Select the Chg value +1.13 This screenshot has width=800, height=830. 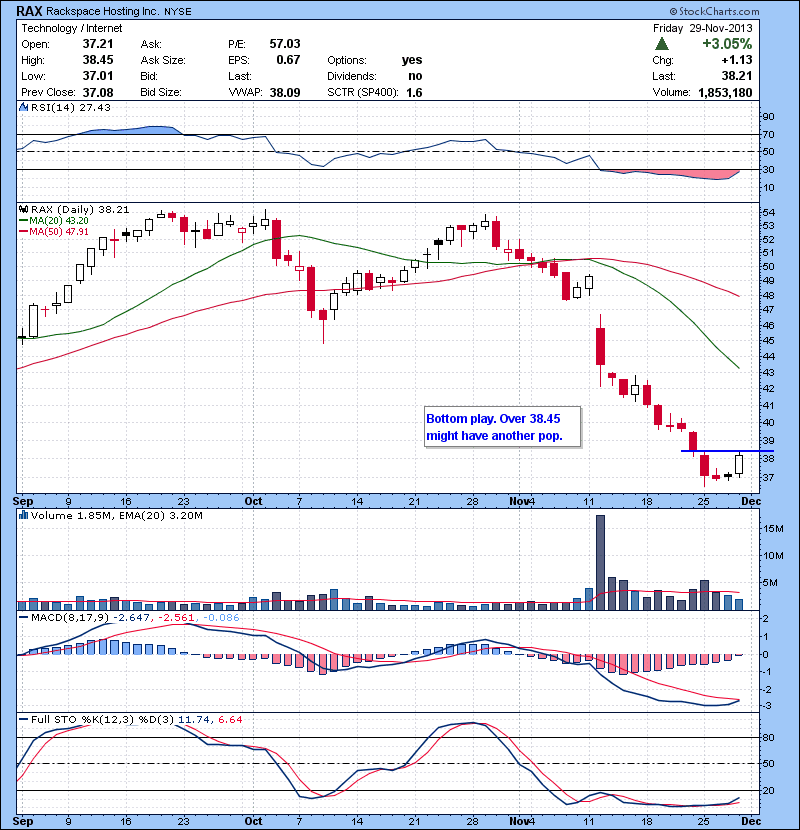click(737, 60)
